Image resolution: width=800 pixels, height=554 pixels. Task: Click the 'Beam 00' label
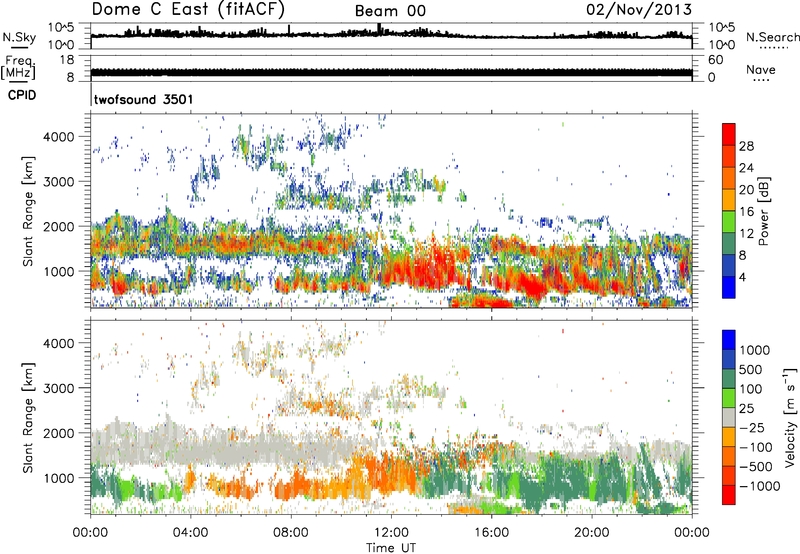coord(390,11)
